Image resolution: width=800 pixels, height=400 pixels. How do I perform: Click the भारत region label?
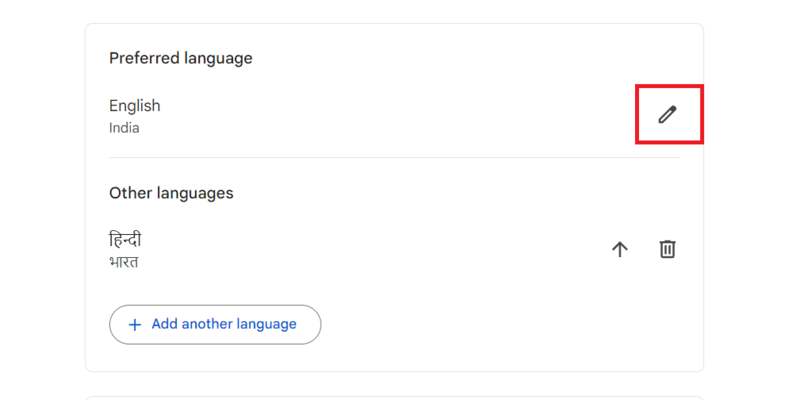pos(124,263)
